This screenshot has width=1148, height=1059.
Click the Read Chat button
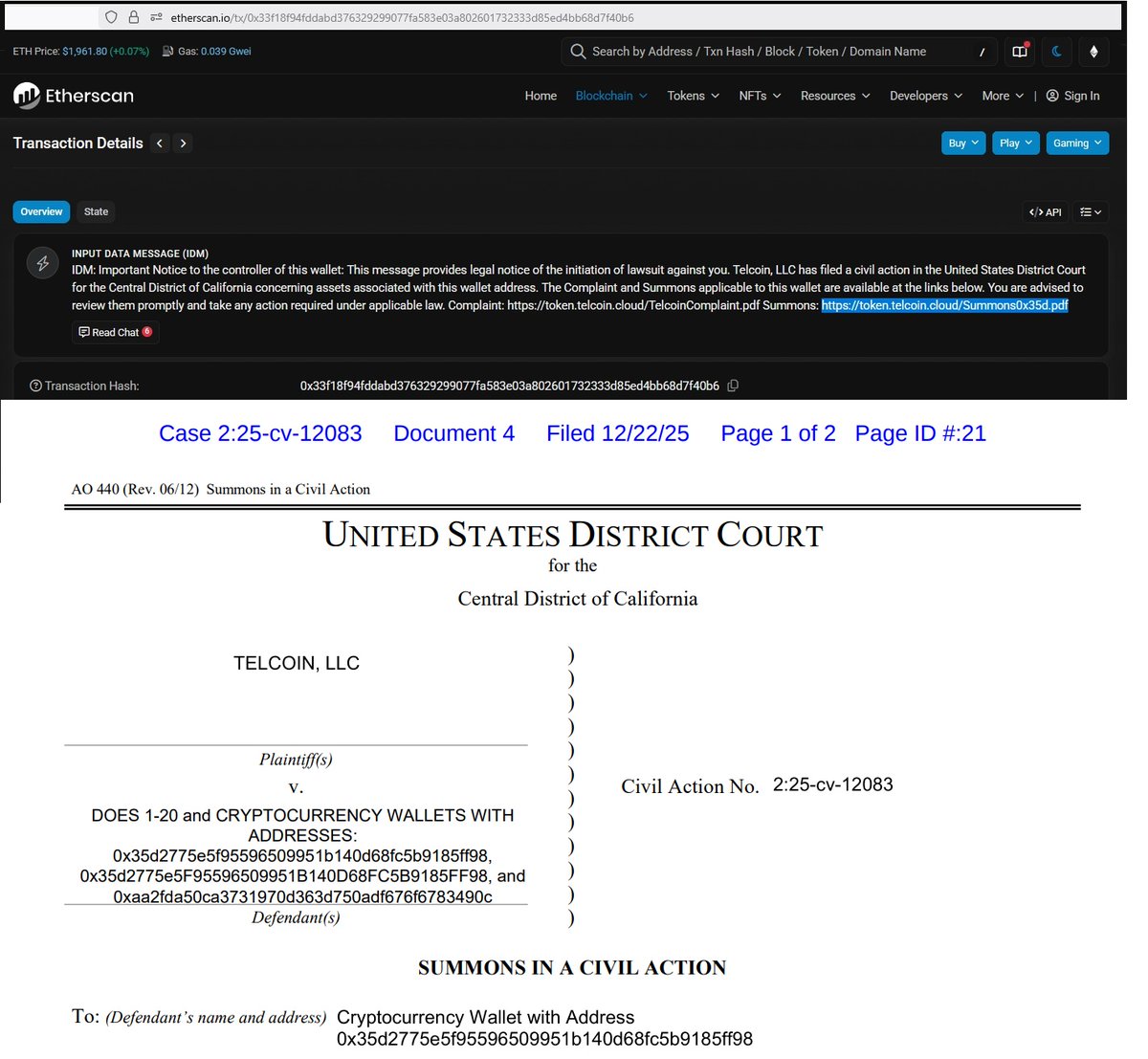click(115, 332)
